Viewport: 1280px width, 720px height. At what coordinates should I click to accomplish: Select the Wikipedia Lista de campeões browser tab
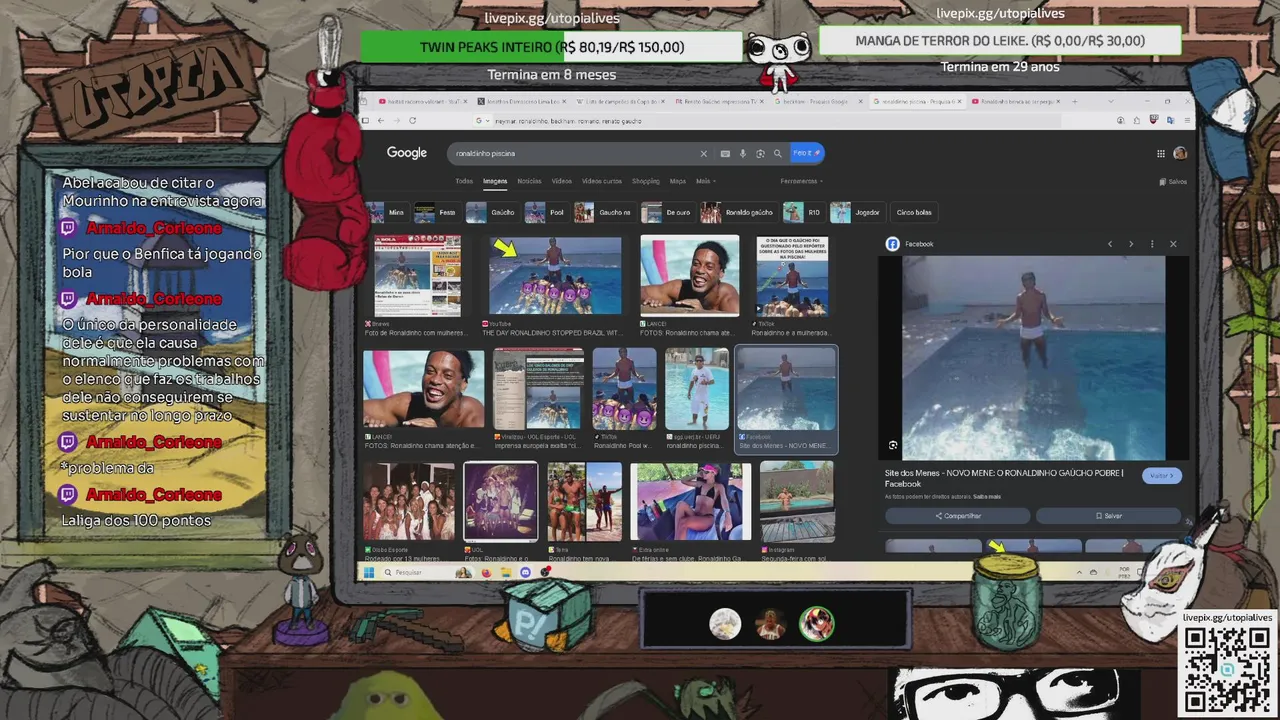[618, 101]
